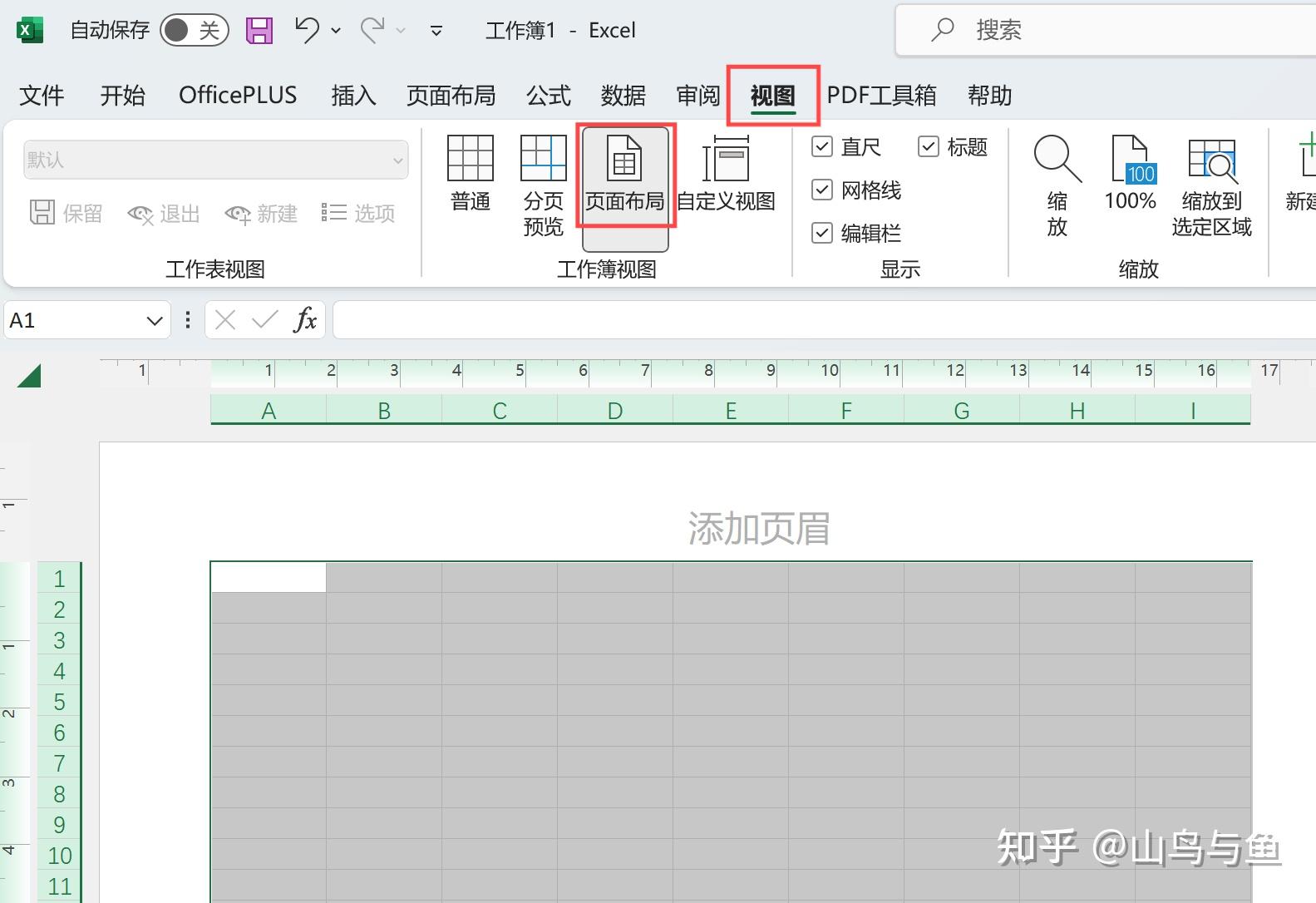Open the 默认 sheet view dropdown

[x=216, y=160]
